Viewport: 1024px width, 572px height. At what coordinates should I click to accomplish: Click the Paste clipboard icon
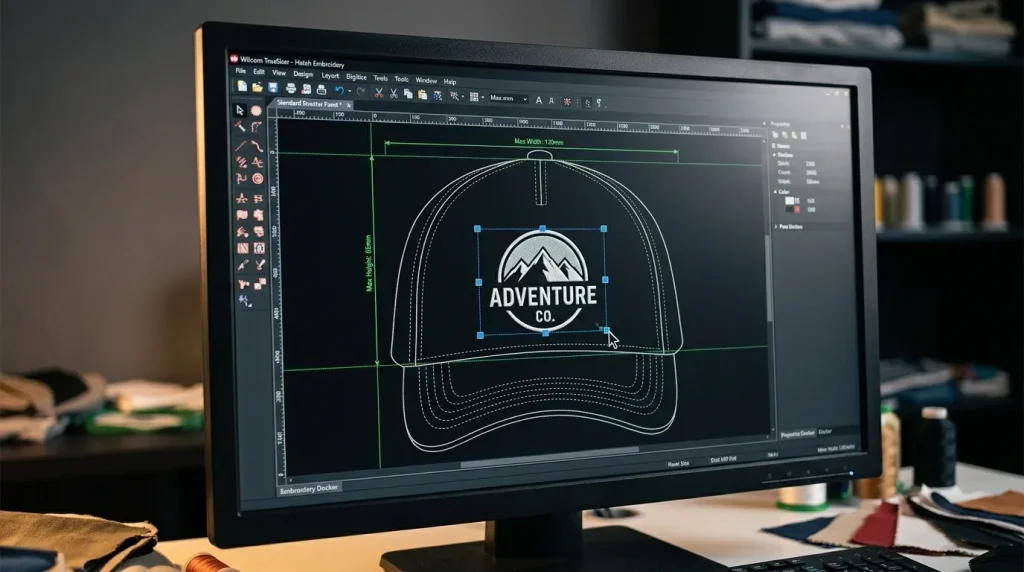(423, 95)
